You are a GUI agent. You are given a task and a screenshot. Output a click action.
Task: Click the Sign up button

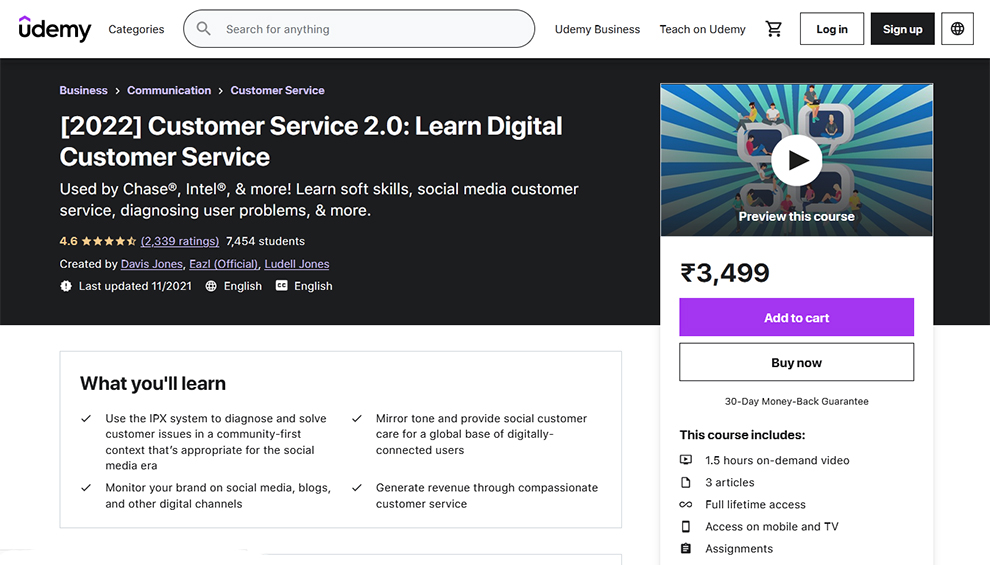[902, 28]
